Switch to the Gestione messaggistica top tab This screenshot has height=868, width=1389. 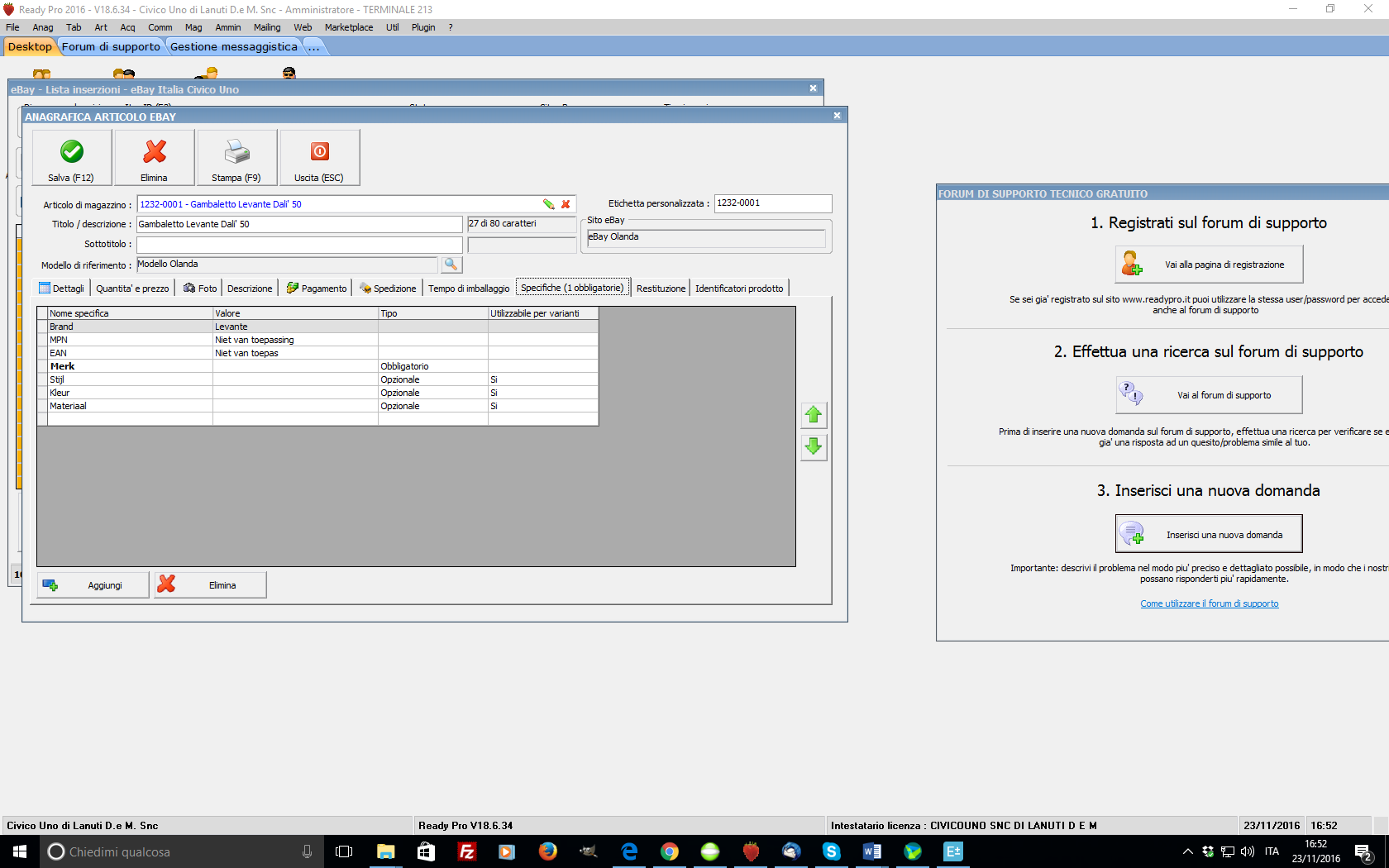coord(233,47)
